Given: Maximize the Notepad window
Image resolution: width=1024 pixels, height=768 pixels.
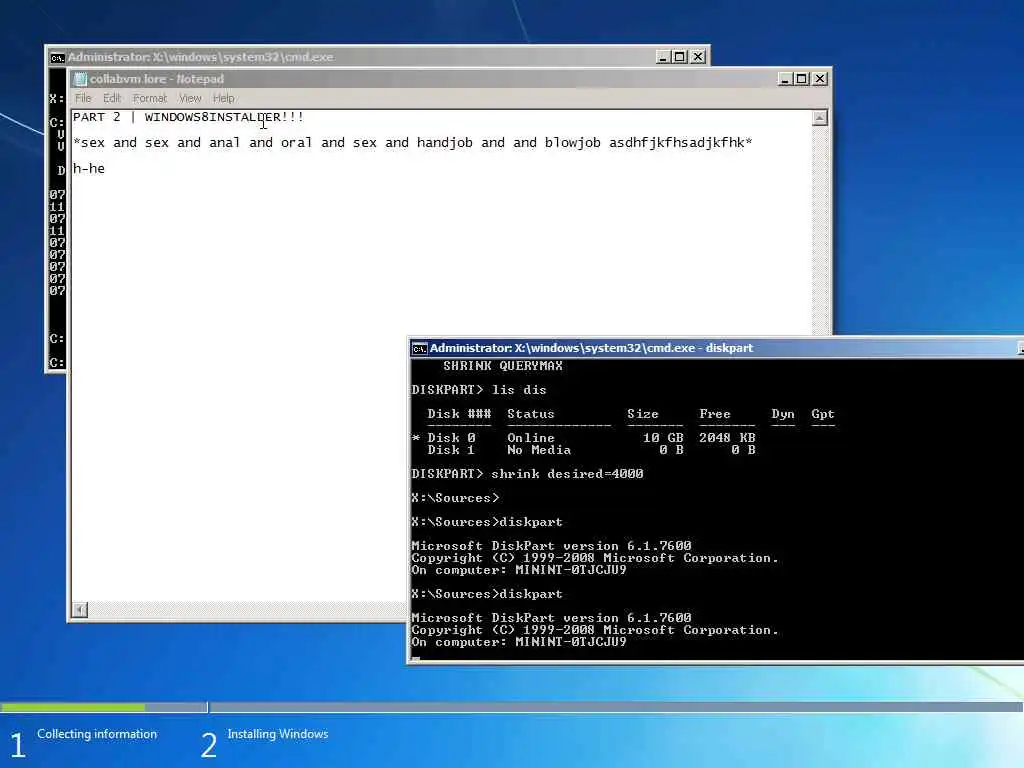Looking at the screenshot, I should tap(802, 79).
